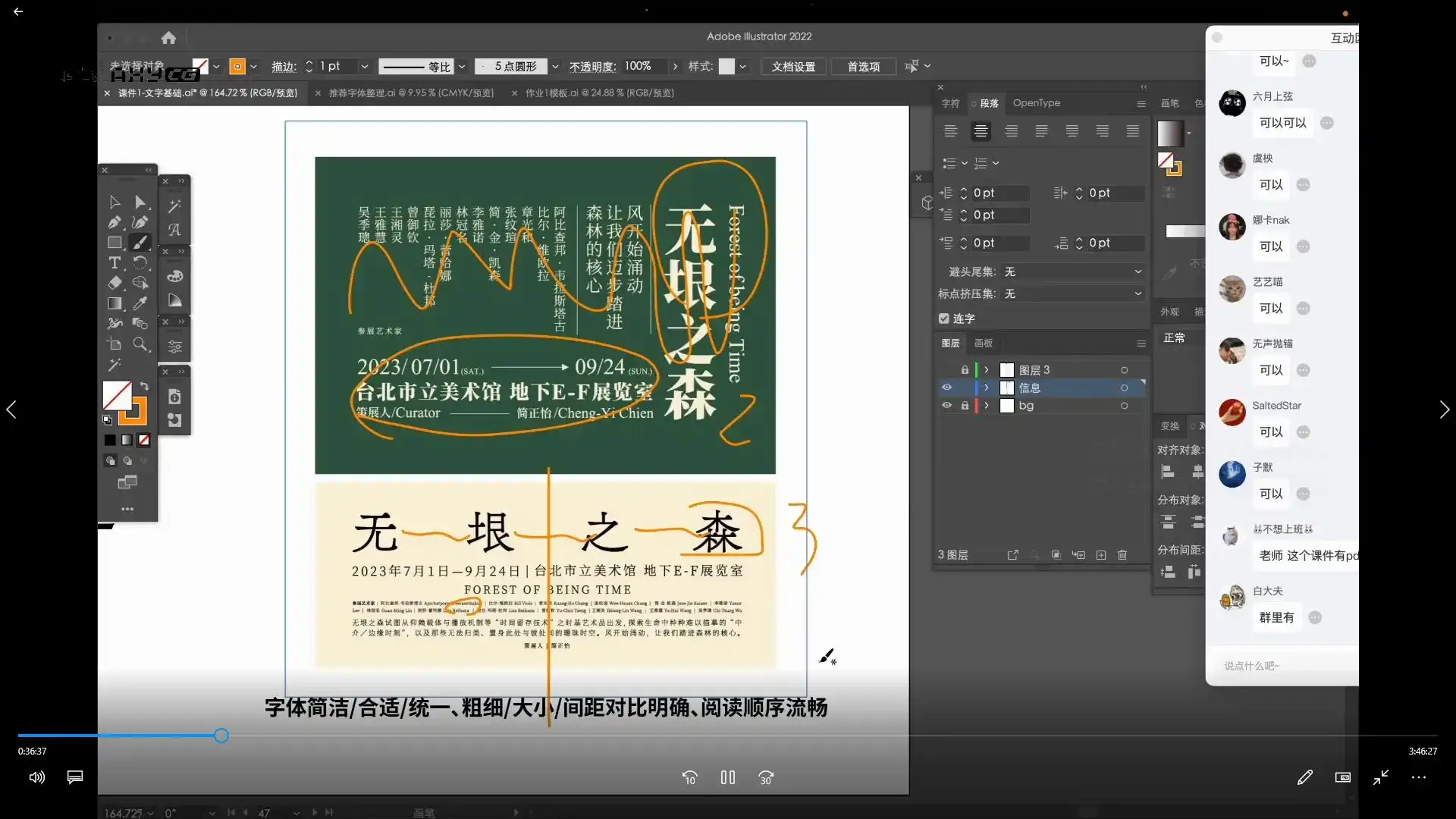Screen dimensions: 1456x819
Task: Switch to the OpenType tab
Action: (x=1037, y=104)
